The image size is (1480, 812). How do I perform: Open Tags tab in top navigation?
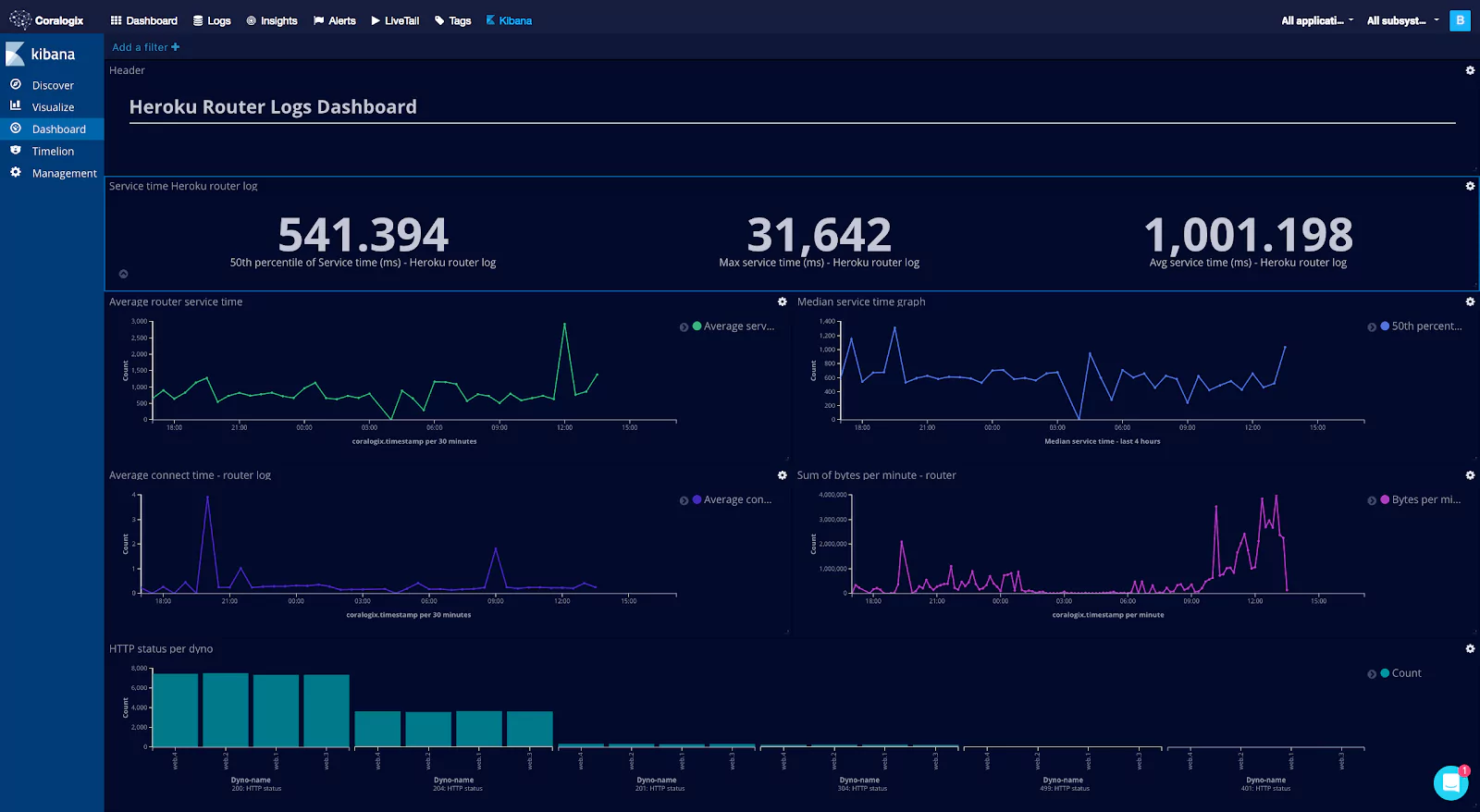pyautogui.click(x=452, y=20)
